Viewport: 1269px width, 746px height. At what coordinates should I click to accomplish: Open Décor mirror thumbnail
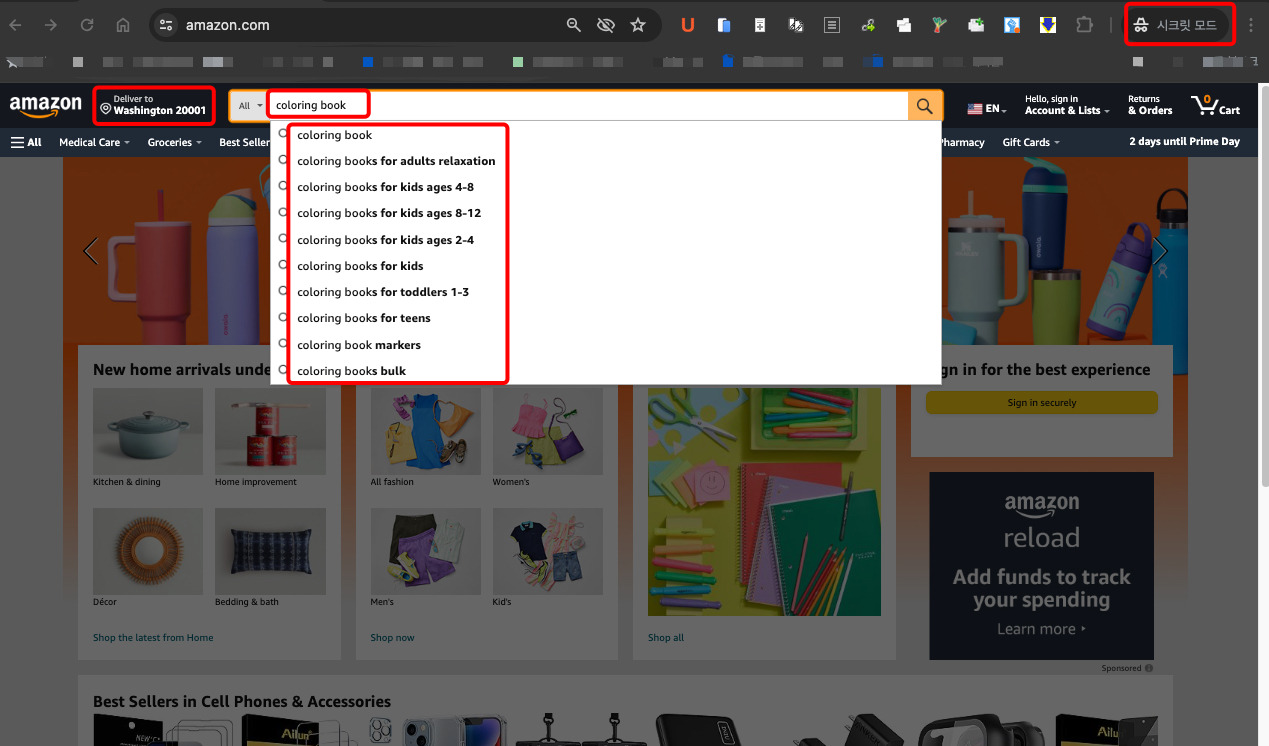pyautogui.click(x=148, y=551)
